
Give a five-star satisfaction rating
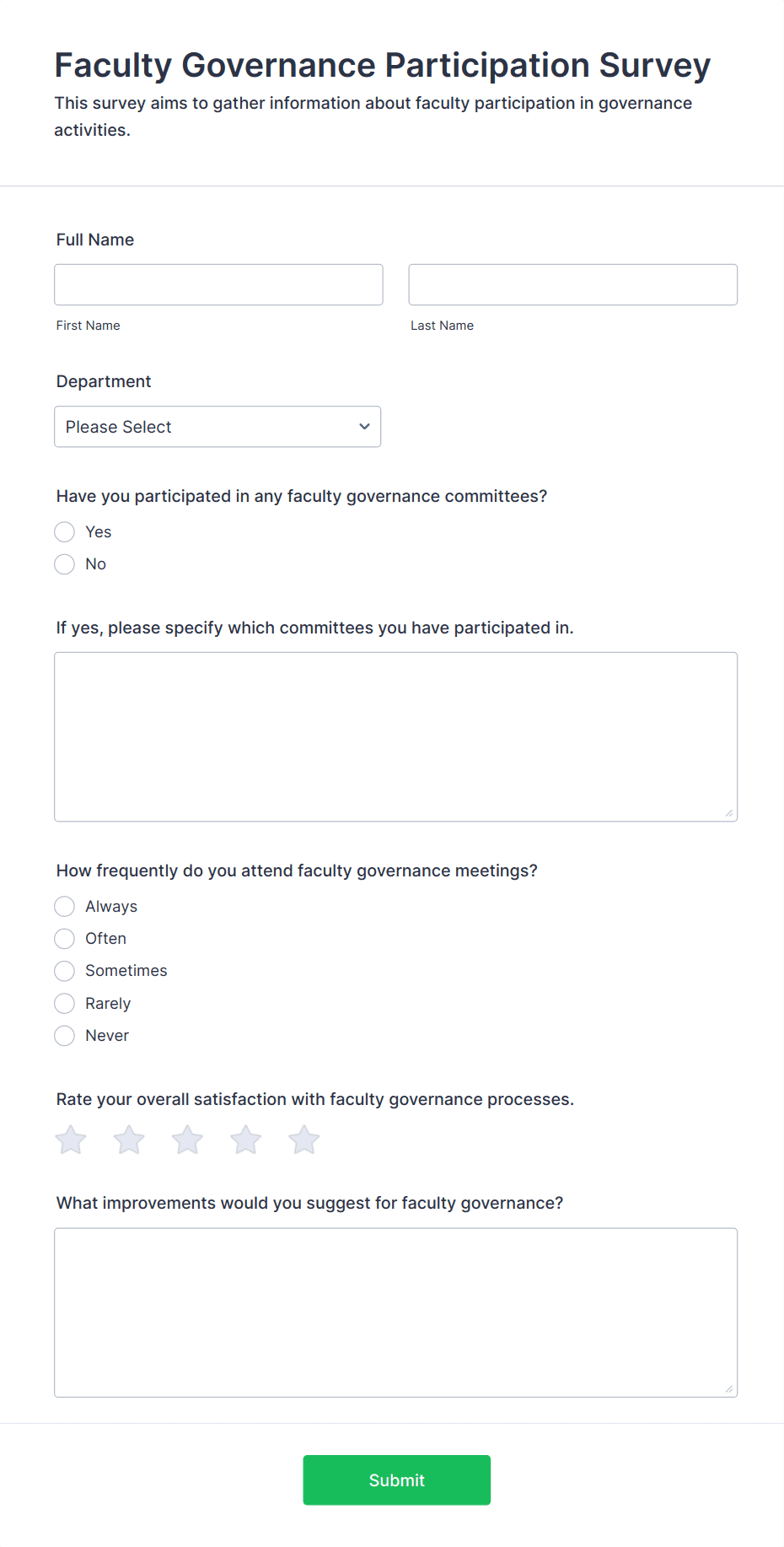click(x=303, y=1140)
